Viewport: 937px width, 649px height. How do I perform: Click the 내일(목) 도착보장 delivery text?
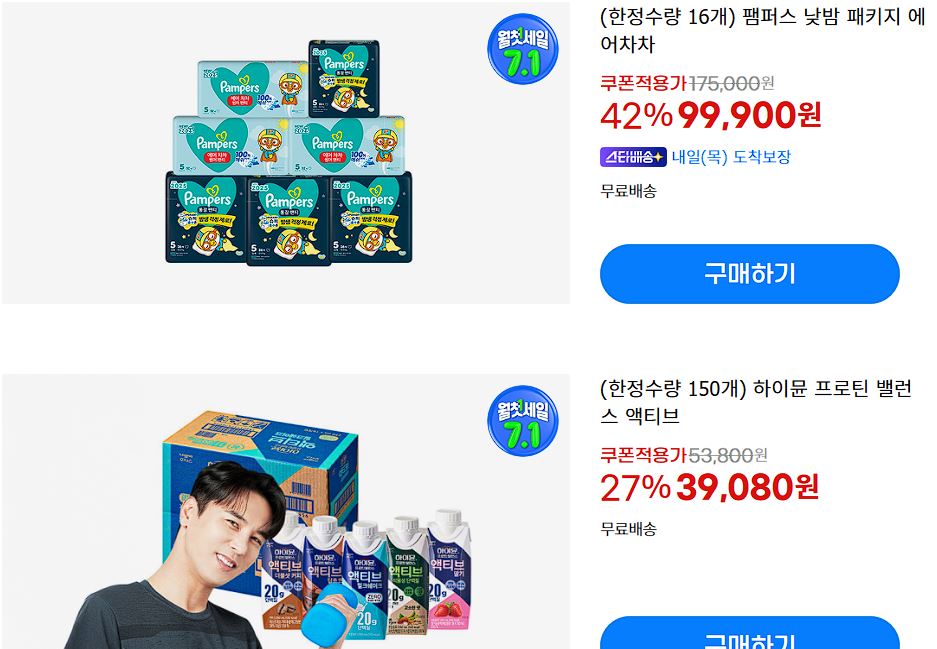pos(731,157)
